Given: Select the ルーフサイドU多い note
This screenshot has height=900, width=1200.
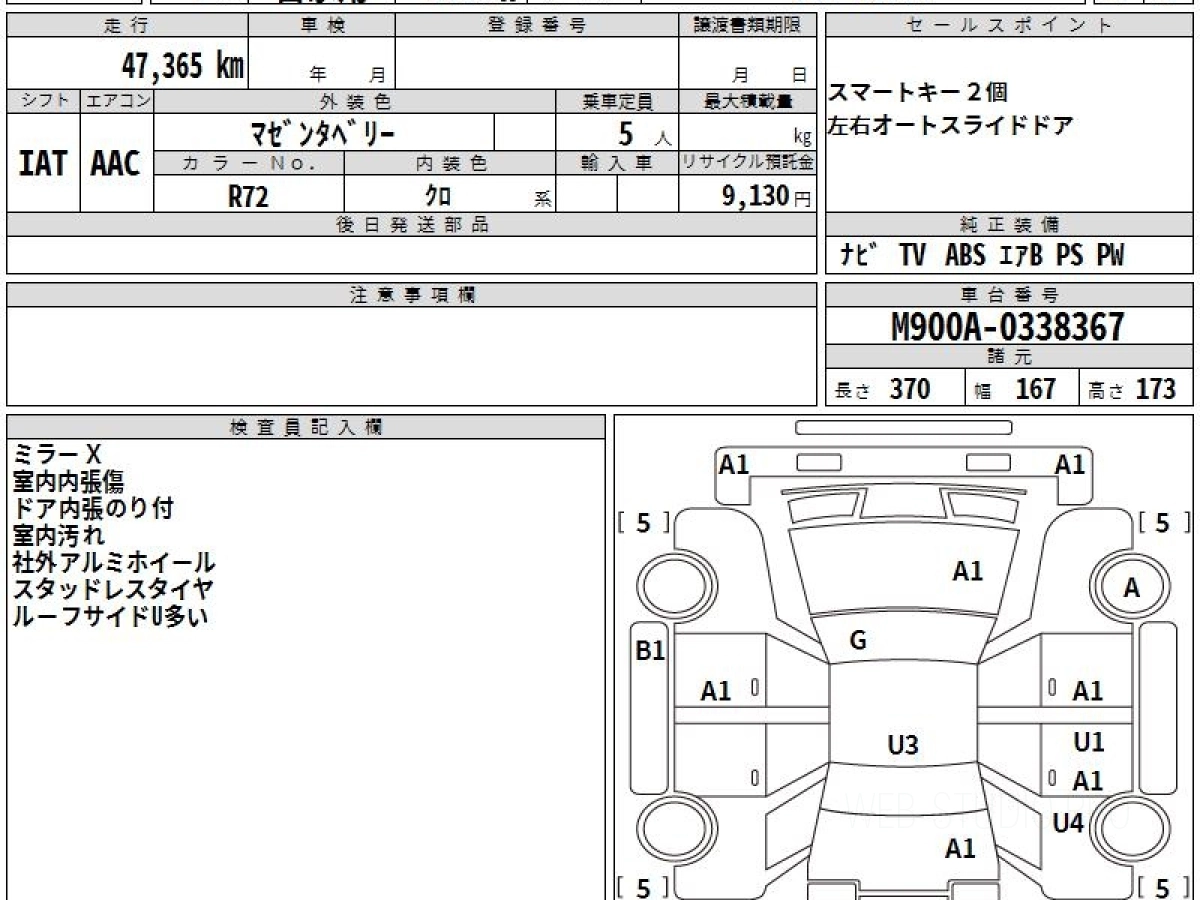Looking at the screenshot, I should [x=110, y=616].
